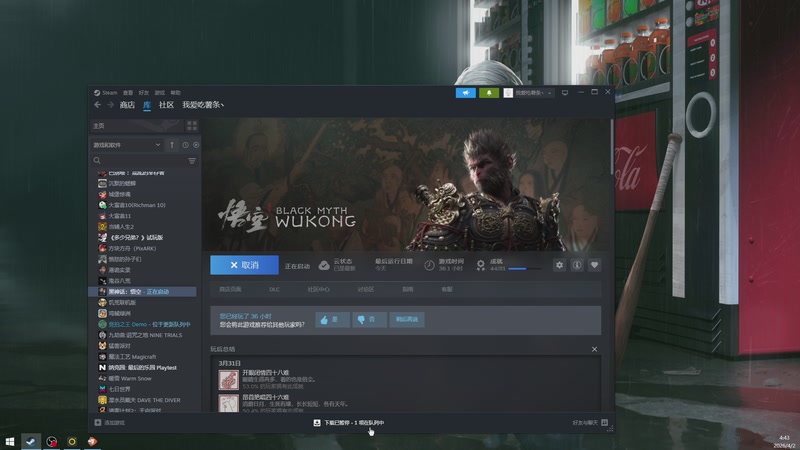Click the Big Picture mode monitor icon
The width and height of the screenshot is (800, 450).
point(565,93)
